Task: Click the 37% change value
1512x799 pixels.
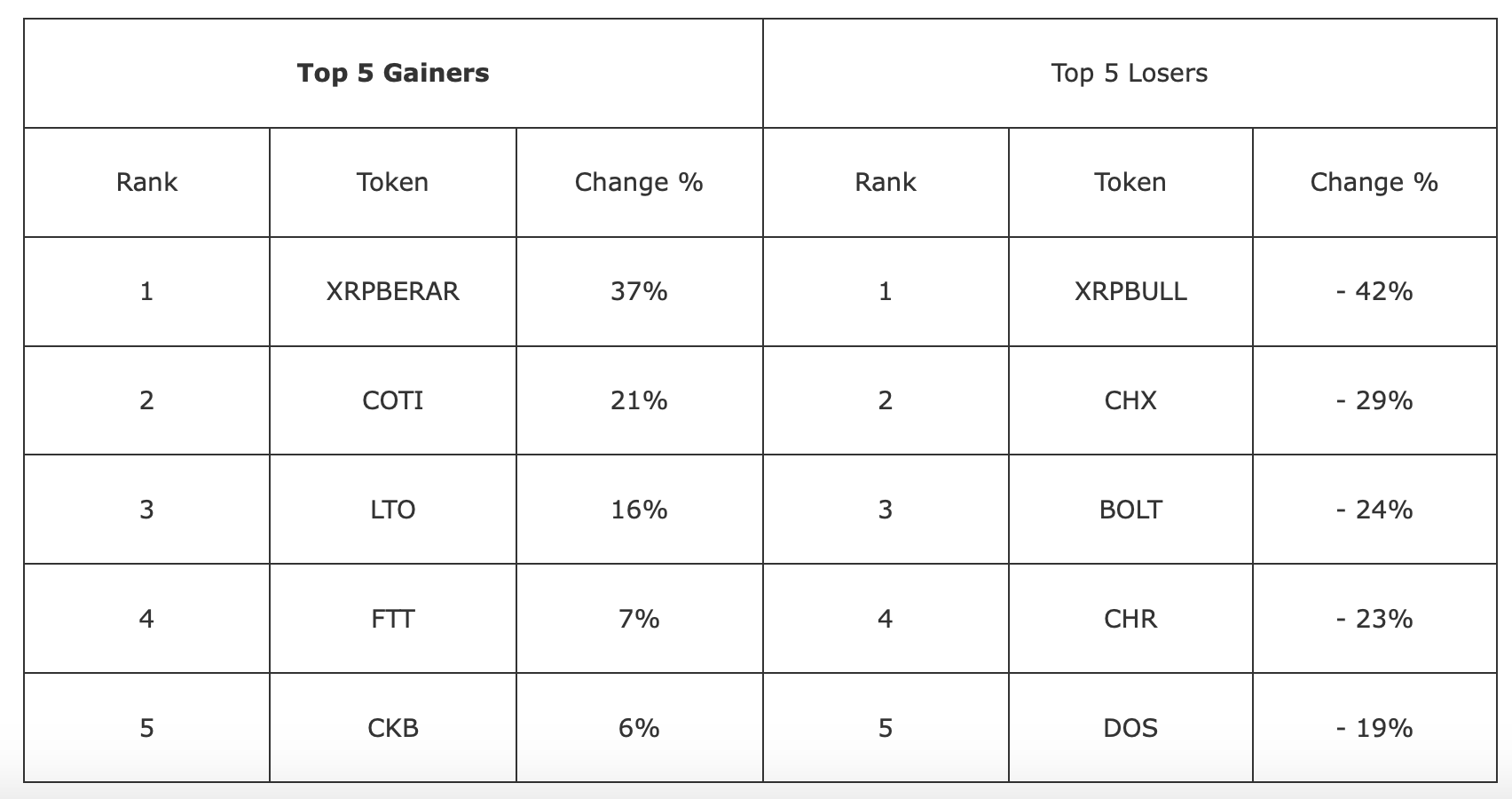Action: tap(639, 291)
